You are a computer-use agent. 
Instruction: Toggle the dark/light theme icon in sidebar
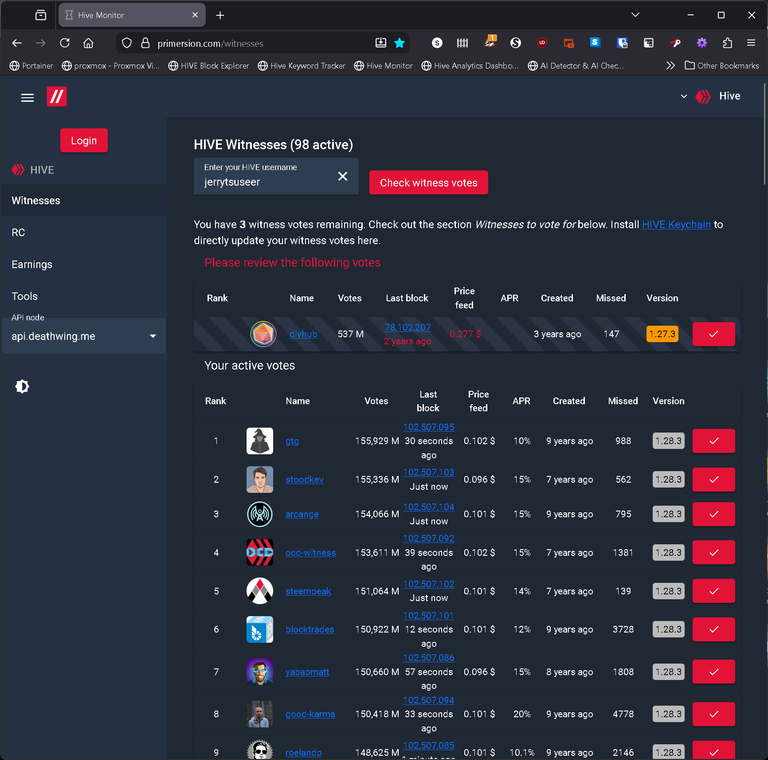(22, 386)
